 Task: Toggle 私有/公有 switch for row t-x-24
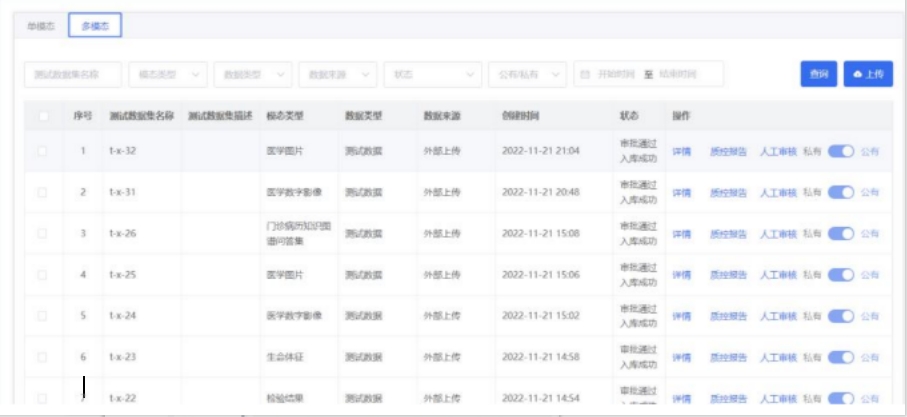click(x=841, y=316)
